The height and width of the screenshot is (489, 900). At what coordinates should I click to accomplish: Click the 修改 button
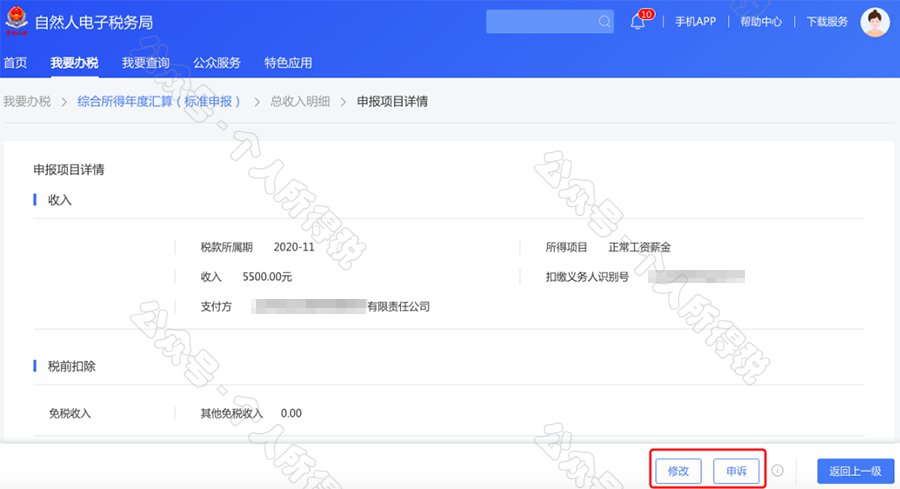pos(678,471)
